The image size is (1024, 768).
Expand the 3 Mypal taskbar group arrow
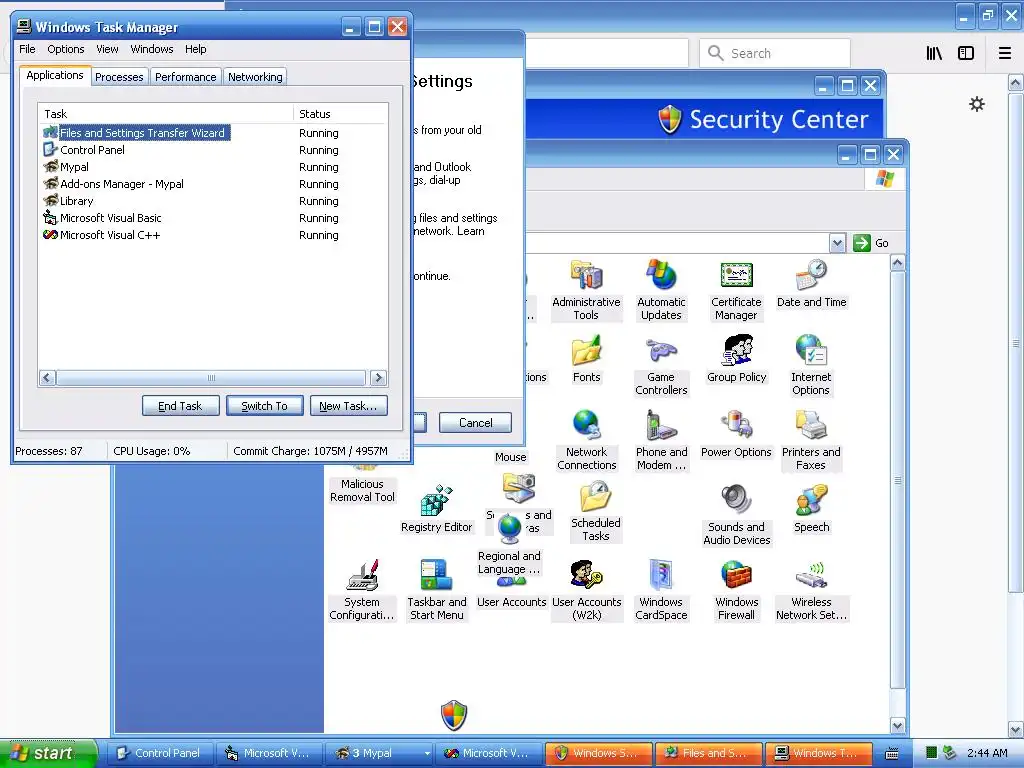point(427,753)
